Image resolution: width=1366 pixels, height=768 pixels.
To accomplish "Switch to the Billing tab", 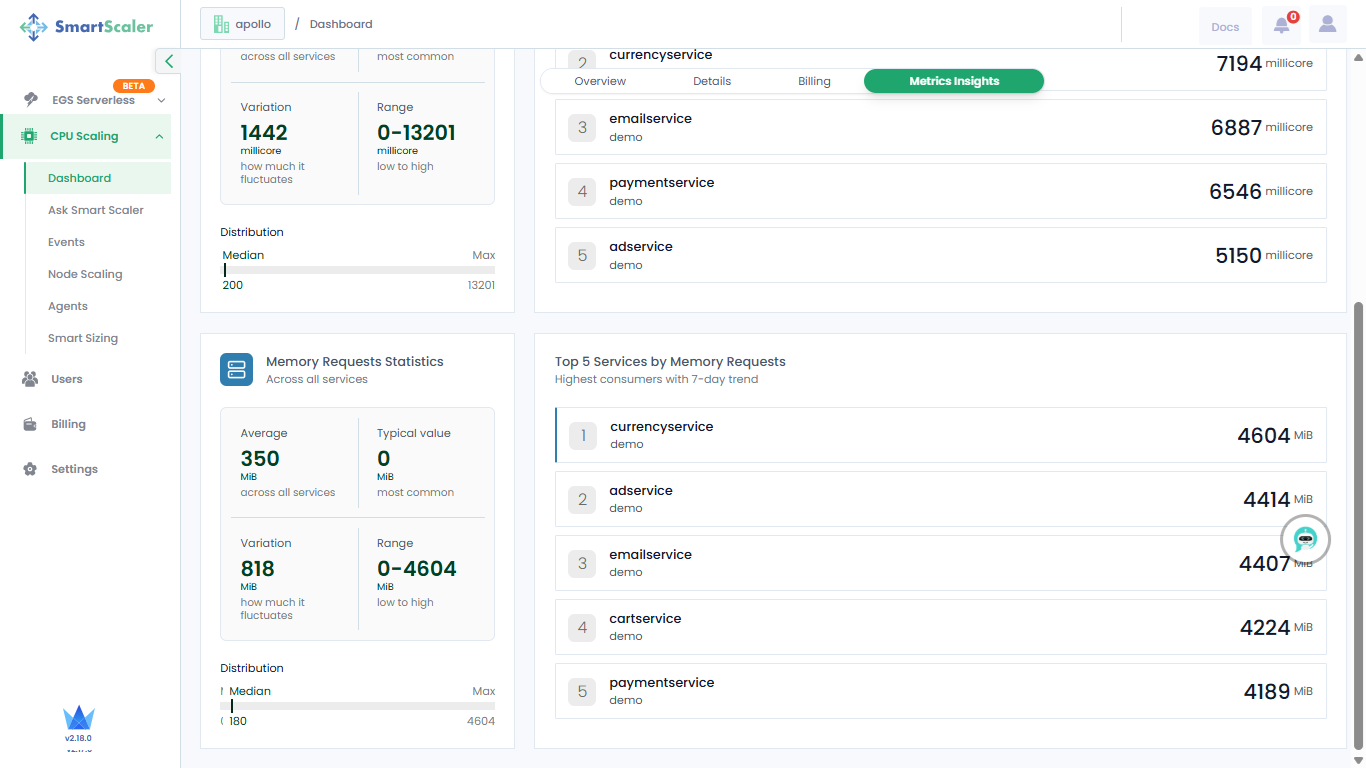I will click(814, 81).
